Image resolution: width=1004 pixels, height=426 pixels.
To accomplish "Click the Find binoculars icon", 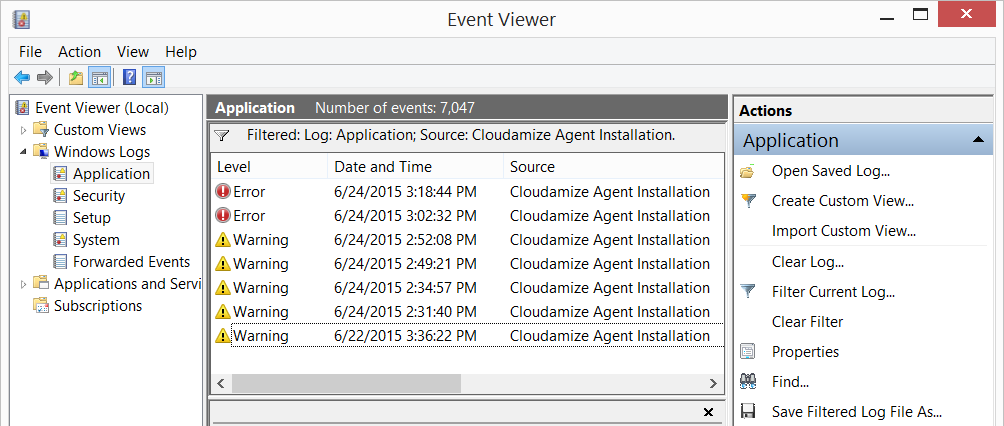I will tap(748, 381).
